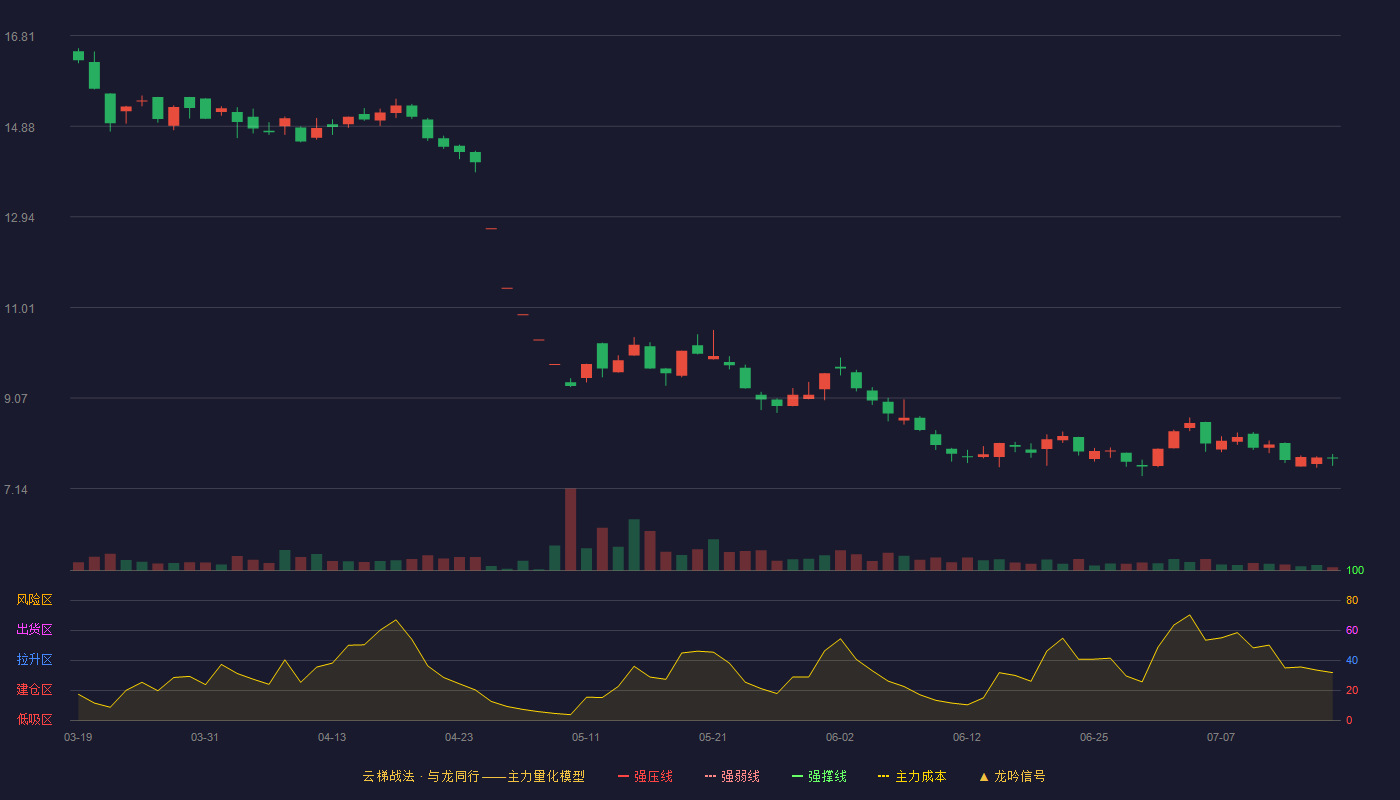Click the 03-31 date label

coord(205,737)
